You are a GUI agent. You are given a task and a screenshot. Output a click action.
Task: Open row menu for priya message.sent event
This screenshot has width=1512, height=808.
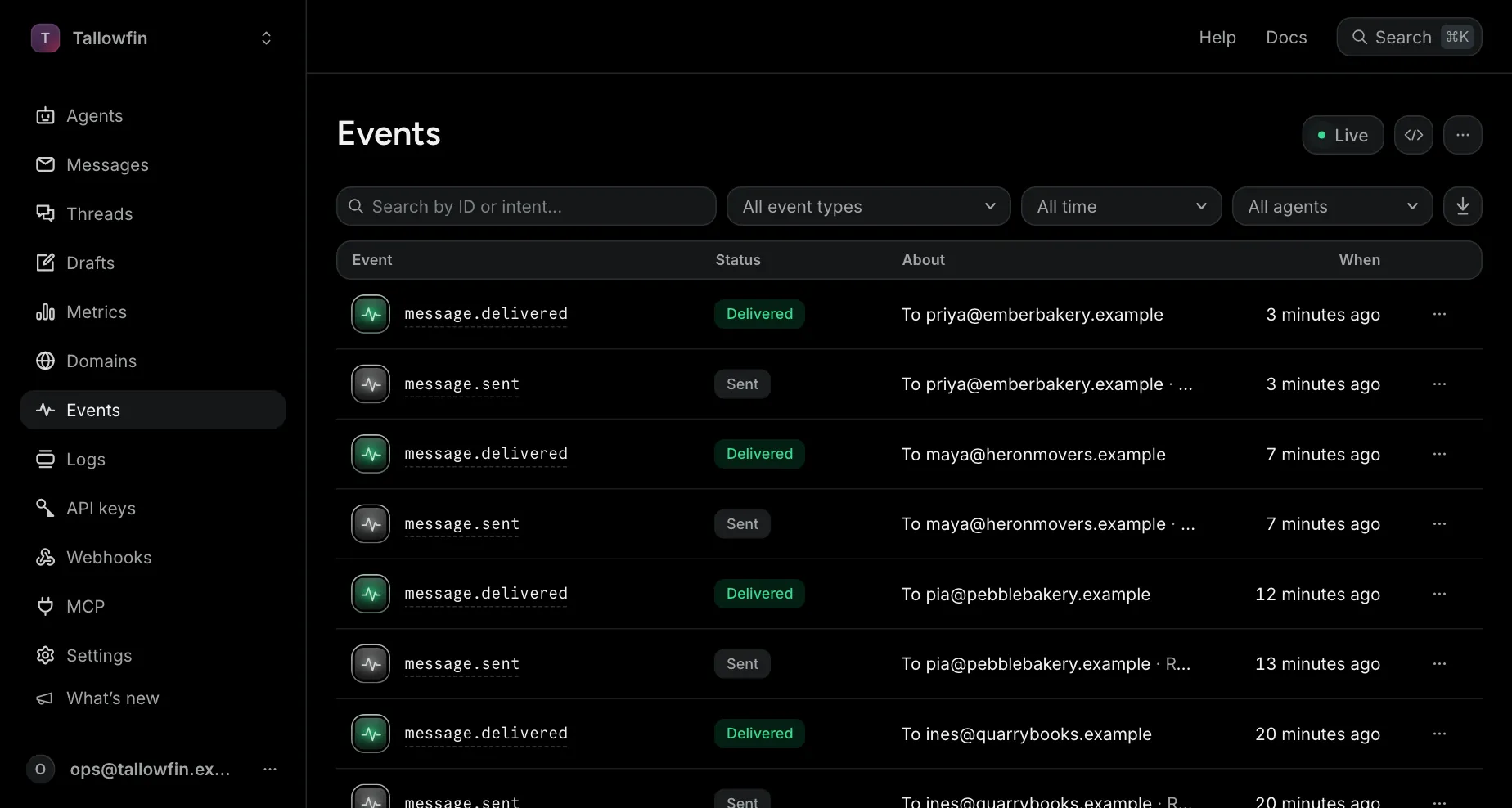click(1439, 384)
